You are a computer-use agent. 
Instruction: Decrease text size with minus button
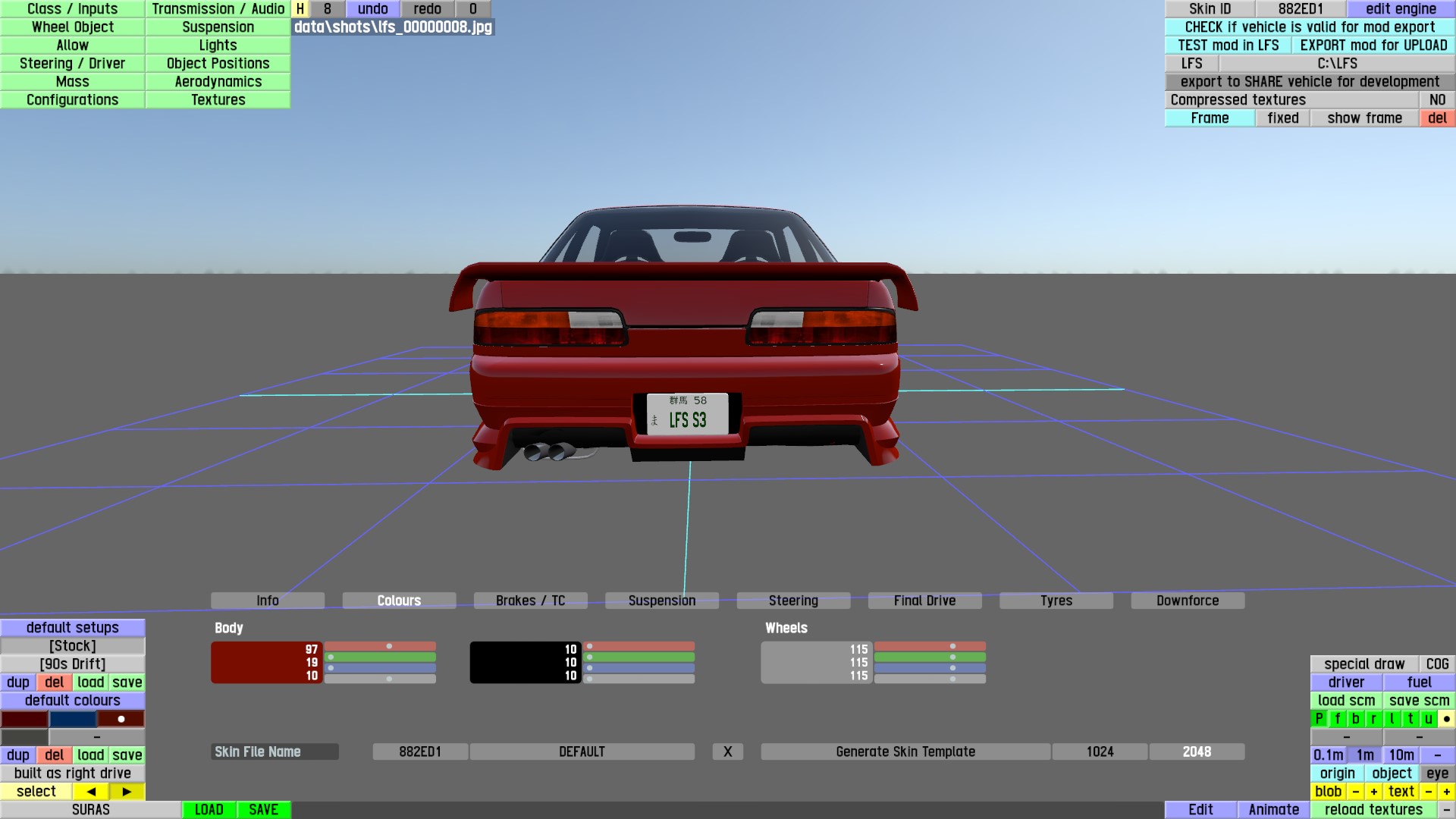tap(1428, 792)
